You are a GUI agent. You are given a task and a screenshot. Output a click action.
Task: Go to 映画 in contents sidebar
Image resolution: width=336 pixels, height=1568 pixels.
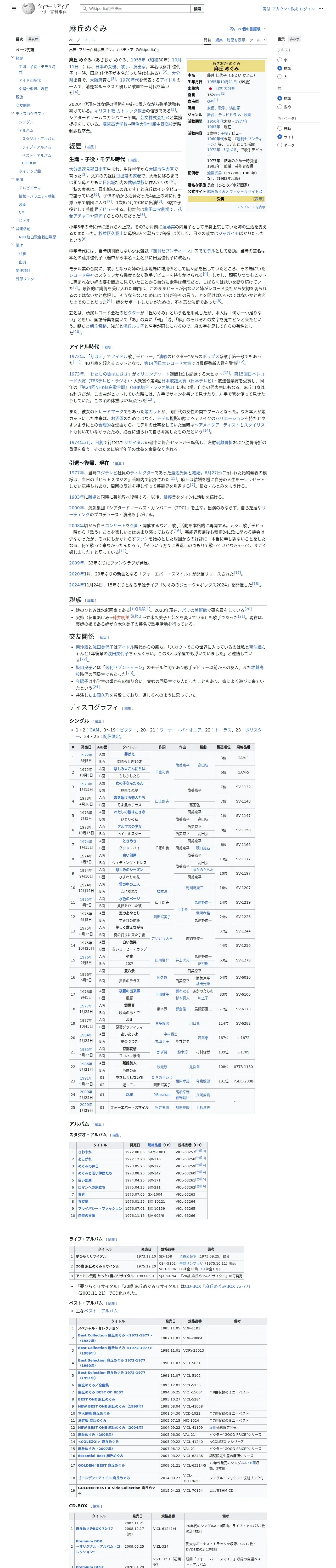(23, 205)
